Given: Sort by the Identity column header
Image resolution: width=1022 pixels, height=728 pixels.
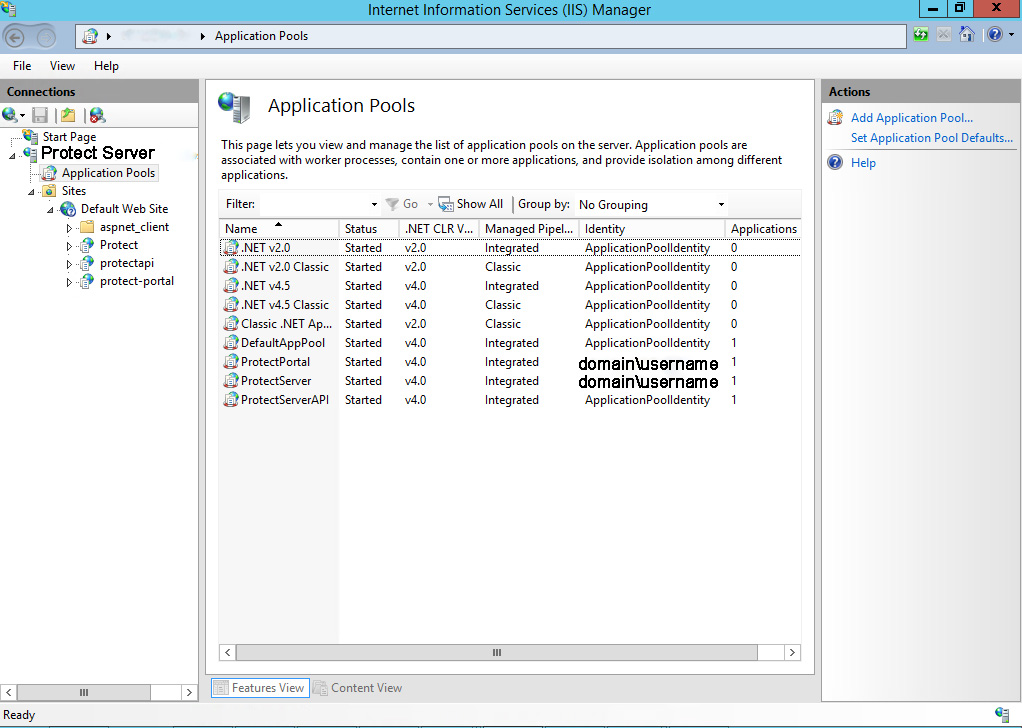Looking at the screenshot, I should pos(652,229).
